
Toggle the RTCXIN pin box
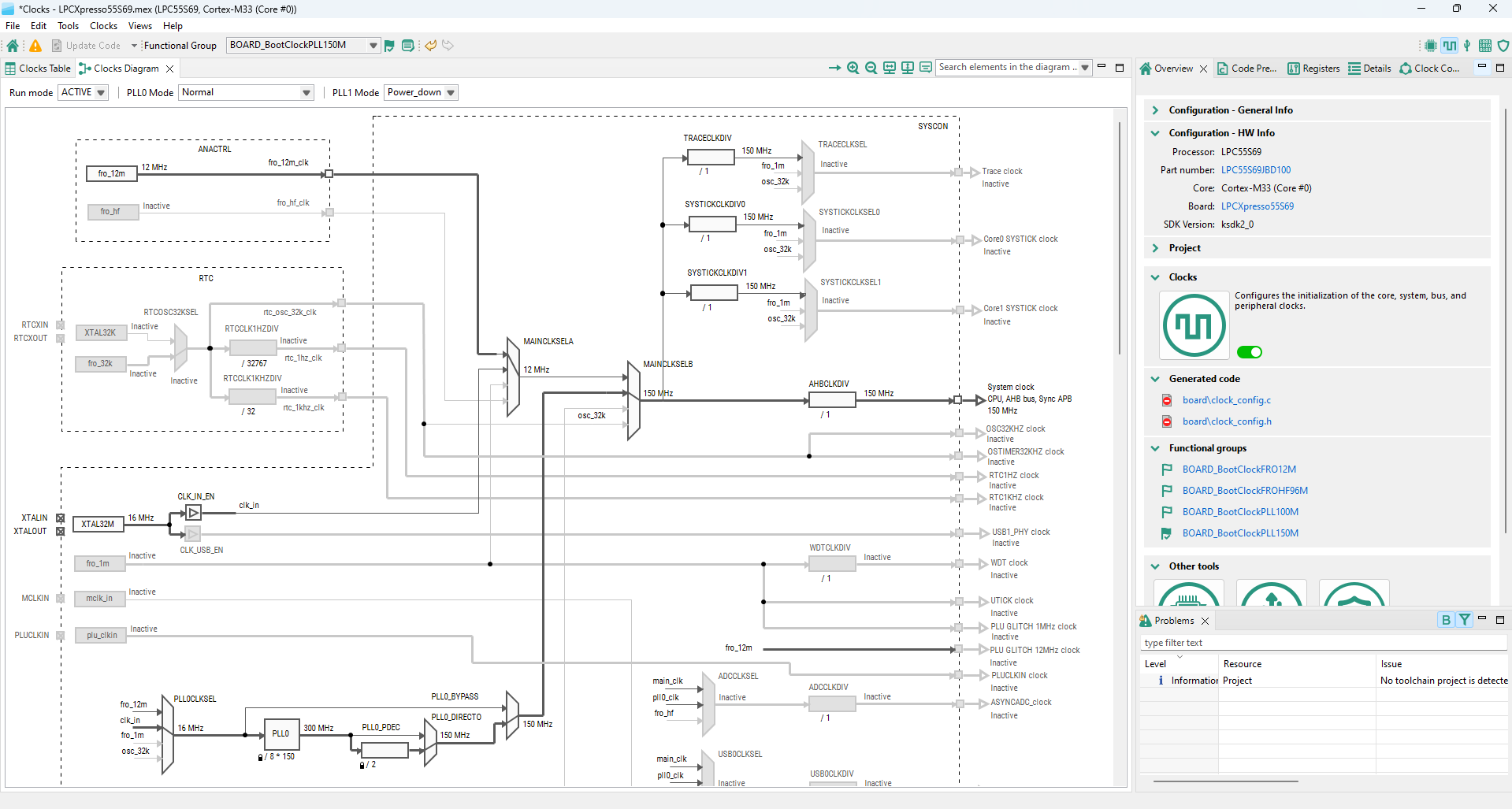pyautogui.click(x=60, y=325)
